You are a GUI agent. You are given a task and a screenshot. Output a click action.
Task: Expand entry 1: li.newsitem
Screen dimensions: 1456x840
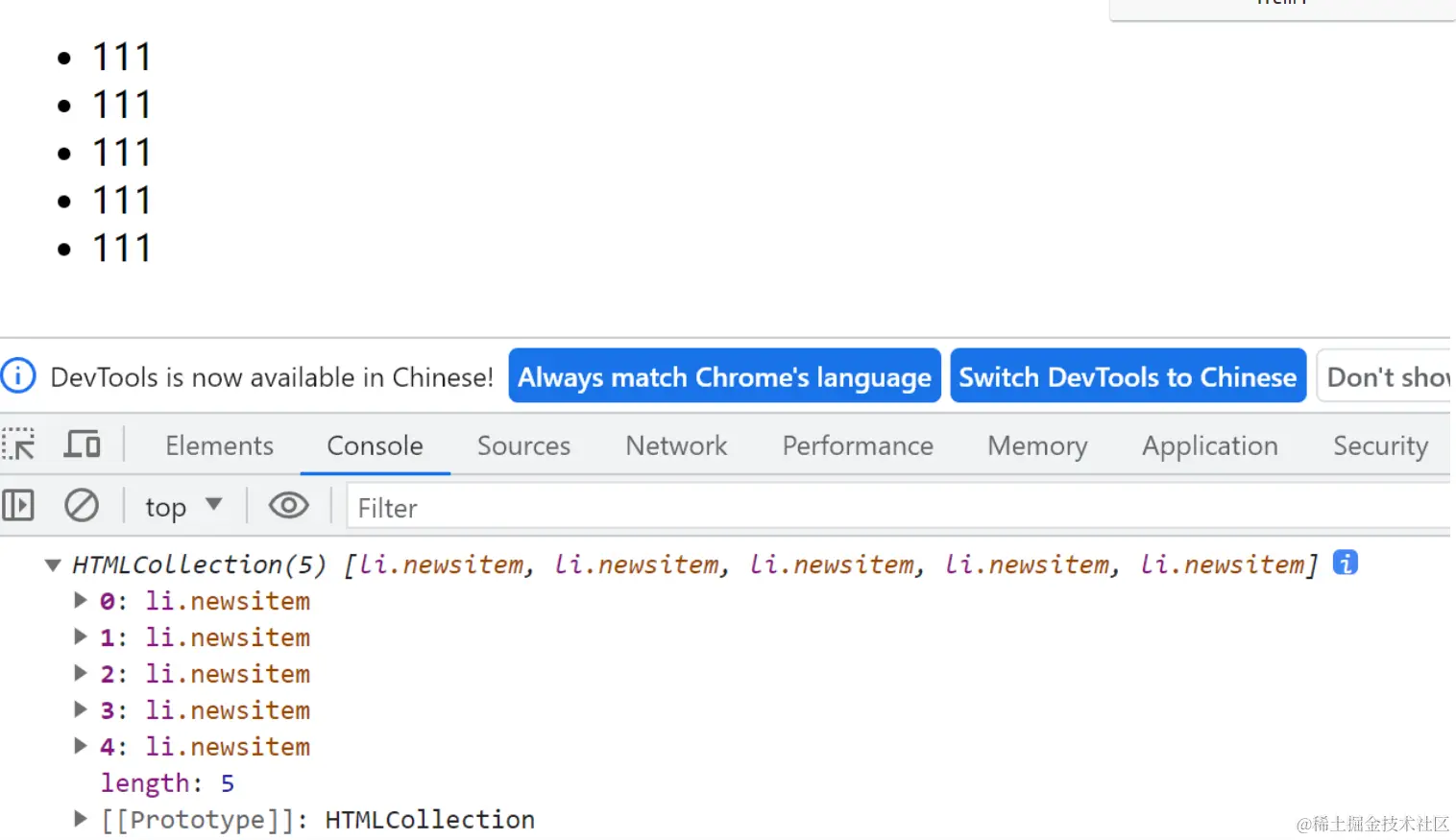[81, 636]
